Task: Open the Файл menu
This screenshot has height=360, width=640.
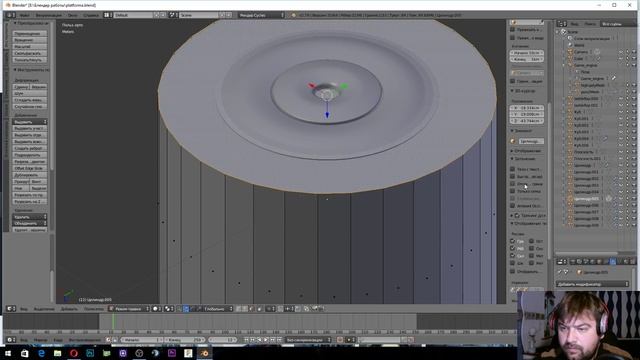Action: 24,15
